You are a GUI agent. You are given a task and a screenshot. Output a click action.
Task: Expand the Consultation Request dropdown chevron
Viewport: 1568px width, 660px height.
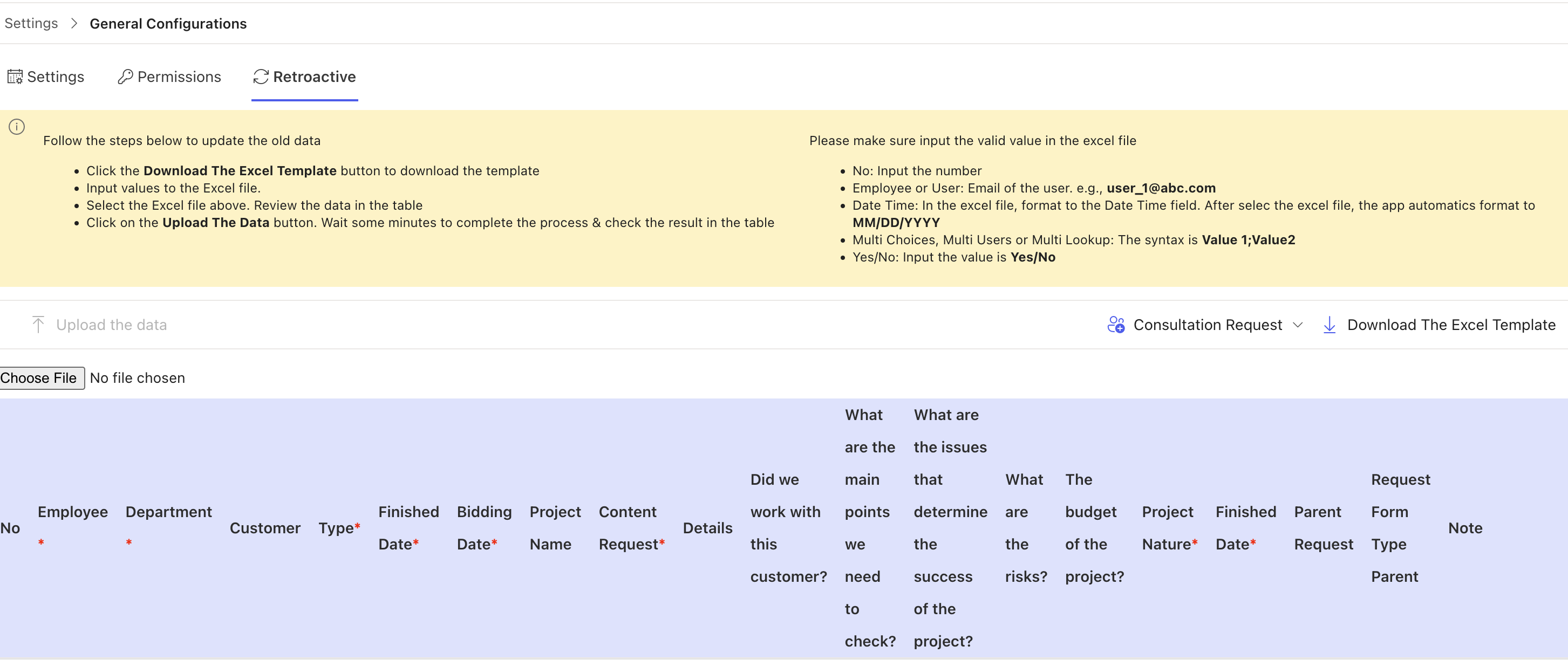(x=1298, y=324)
